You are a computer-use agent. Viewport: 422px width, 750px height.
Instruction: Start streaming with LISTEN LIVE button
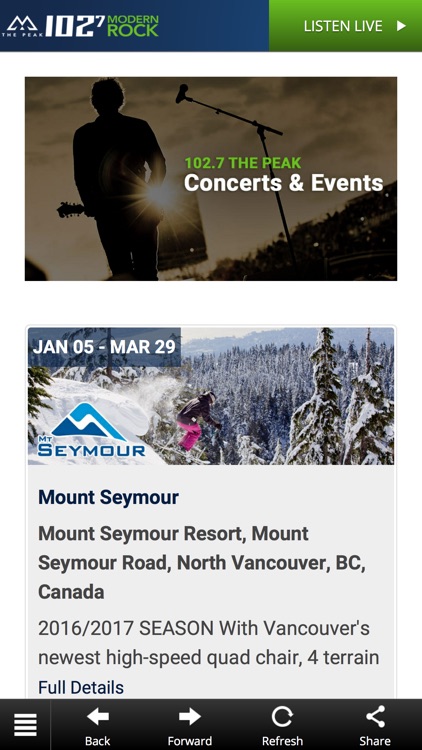345,26
